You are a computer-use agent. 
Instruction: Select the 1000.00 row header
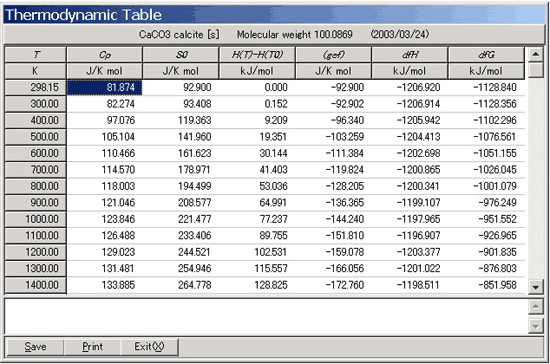[x=35, y=219]
